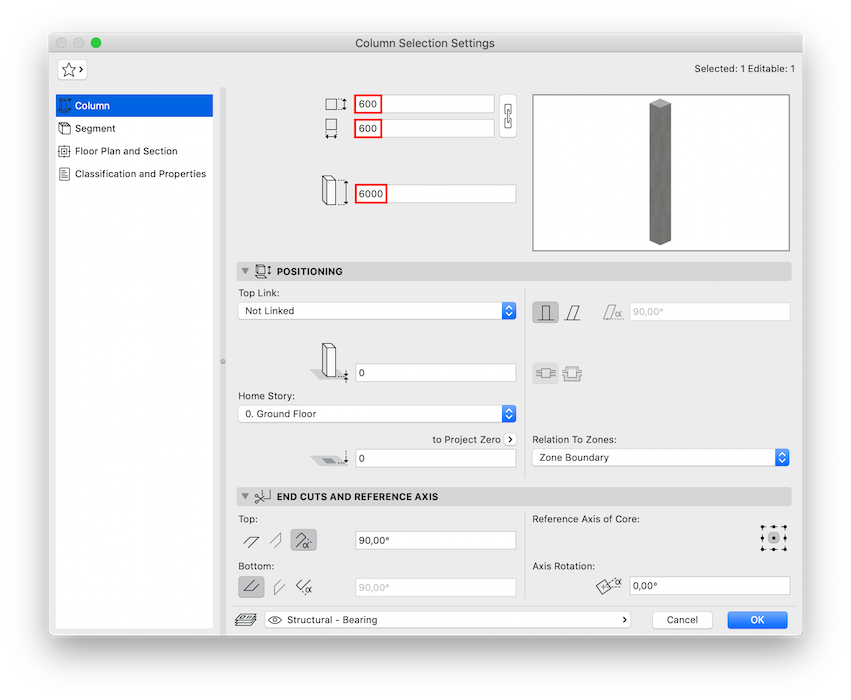Open the Relation To Zones dropdown
The height and width of the screenshot is (700, 851).
pyautogui.click(x=661, y=457)
